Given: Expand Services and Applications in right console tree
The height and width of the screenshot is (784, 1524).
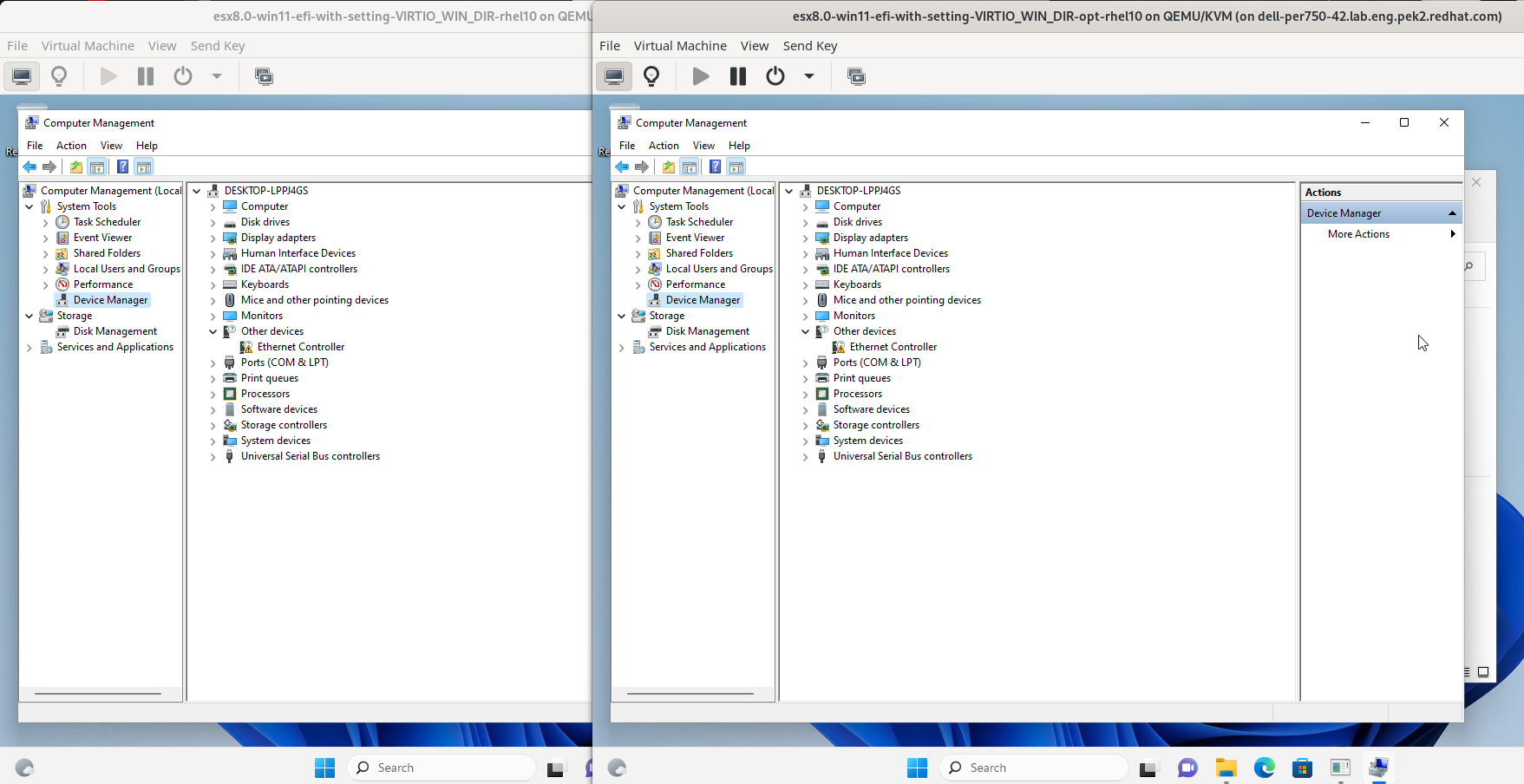Looking at the screenshot, I should (x=621, y=348).
